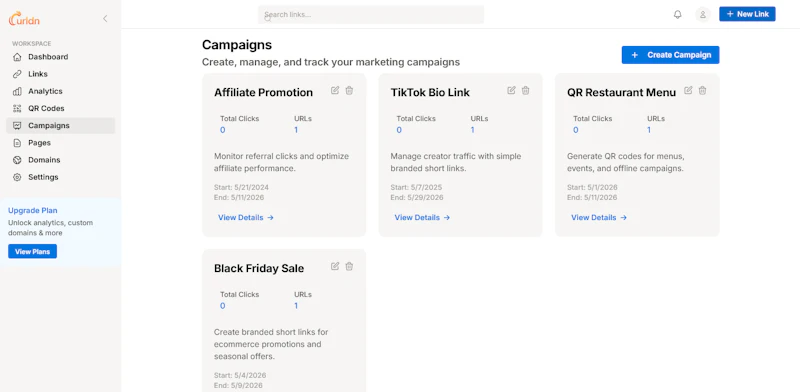The height and width of the screenshot is (392, 800).
Task: View Details of TikTok Bio Link
Action: (422, 217)
